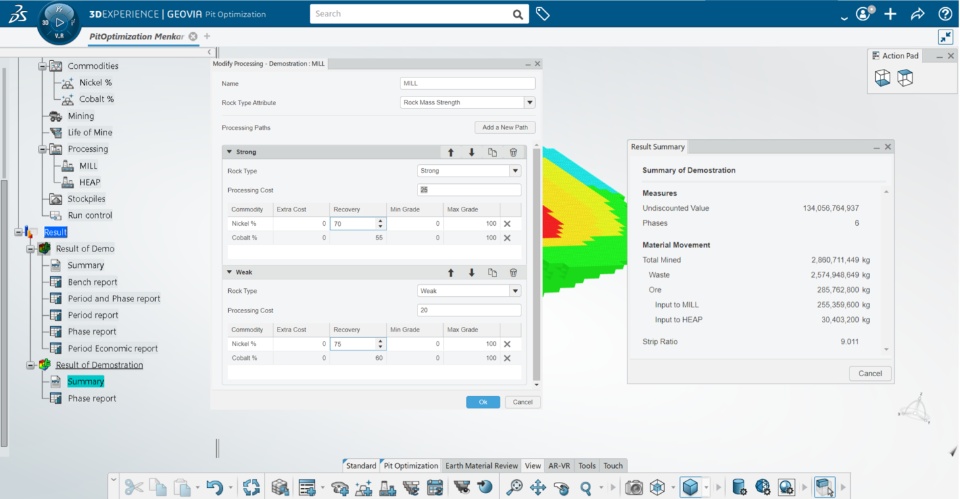Collapse the Weak path section triangle
The height and width of the screenshot is (499, 960).
230,272
